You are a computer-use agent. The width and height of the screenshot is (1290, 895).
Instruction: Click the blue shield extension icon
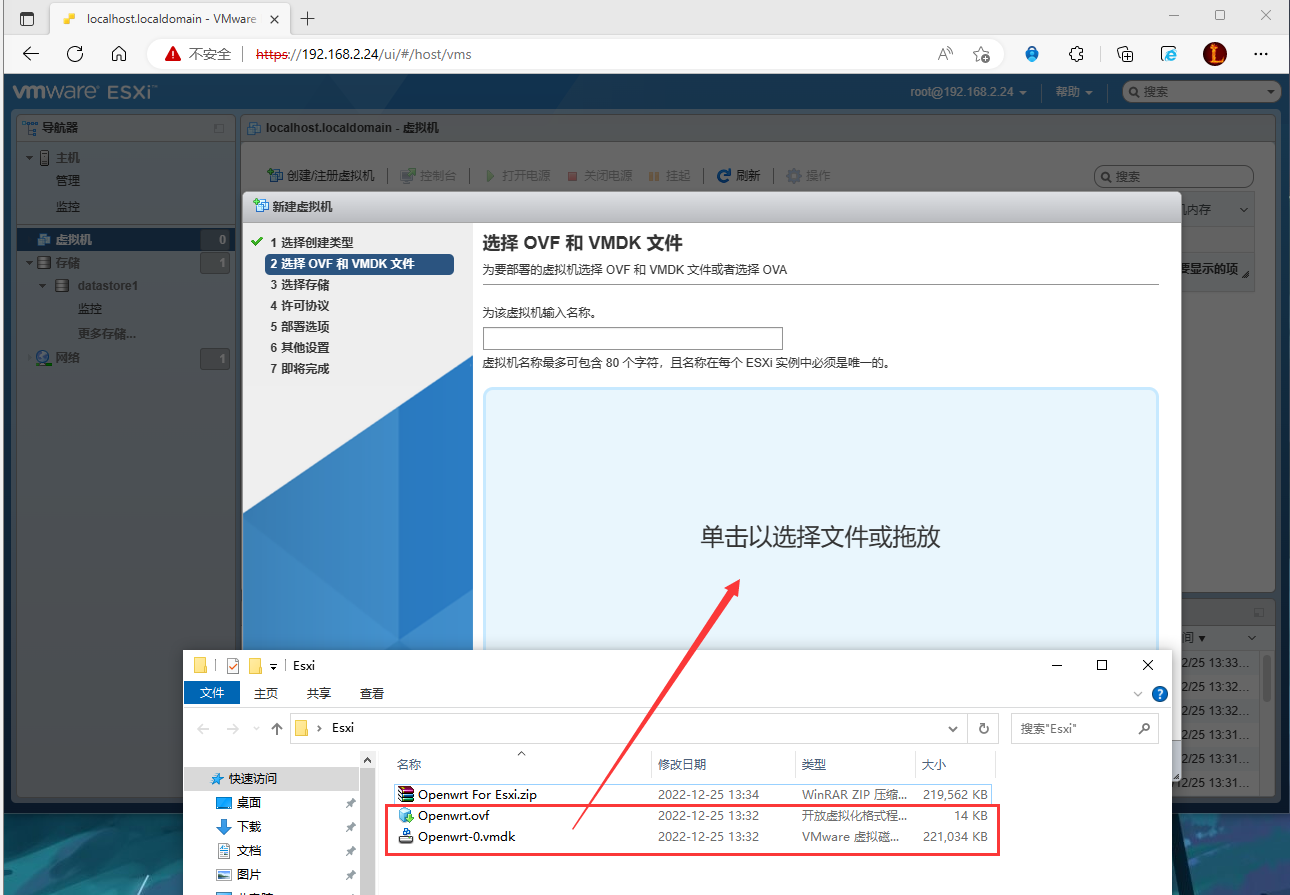pyautogui.click(x=1032, y=54)
